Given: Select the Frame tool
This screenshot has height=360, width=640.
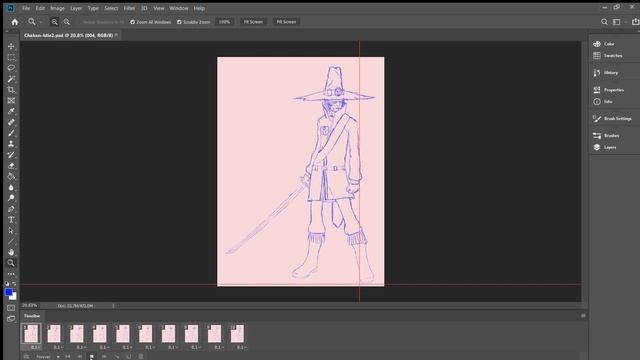Looking at the screenshot, I should click(x=11, y=100).
